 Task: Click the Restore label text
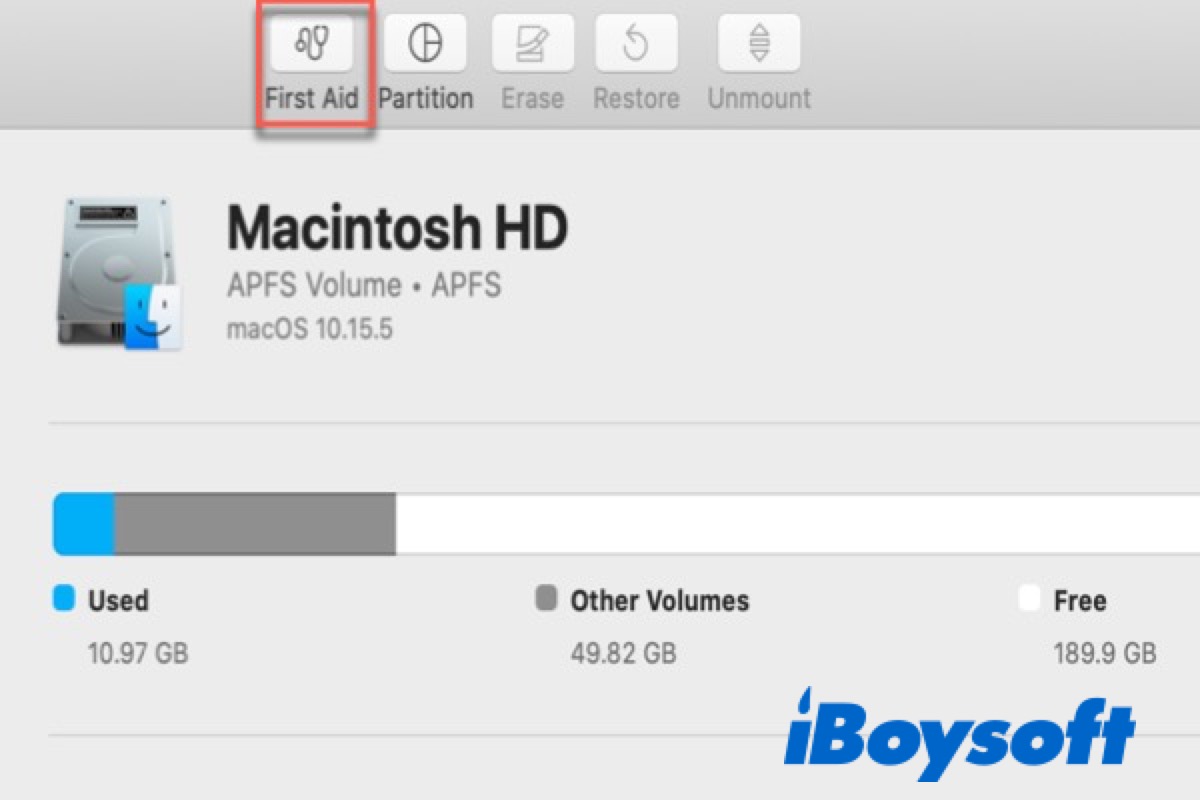point(636,98)
